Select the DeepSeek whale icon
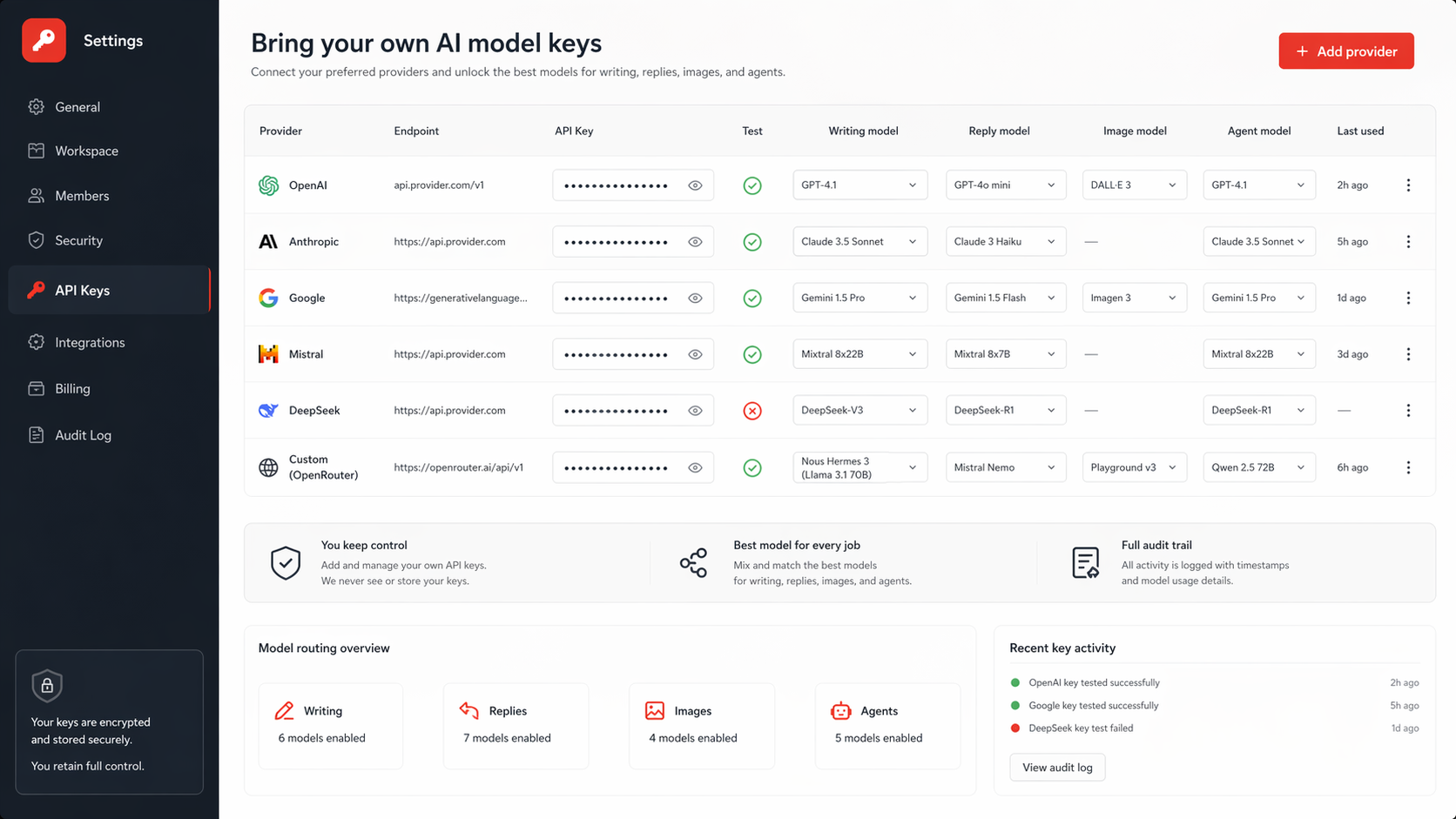The height and width of the screenshot is (819, 1456). coord(268,410)
